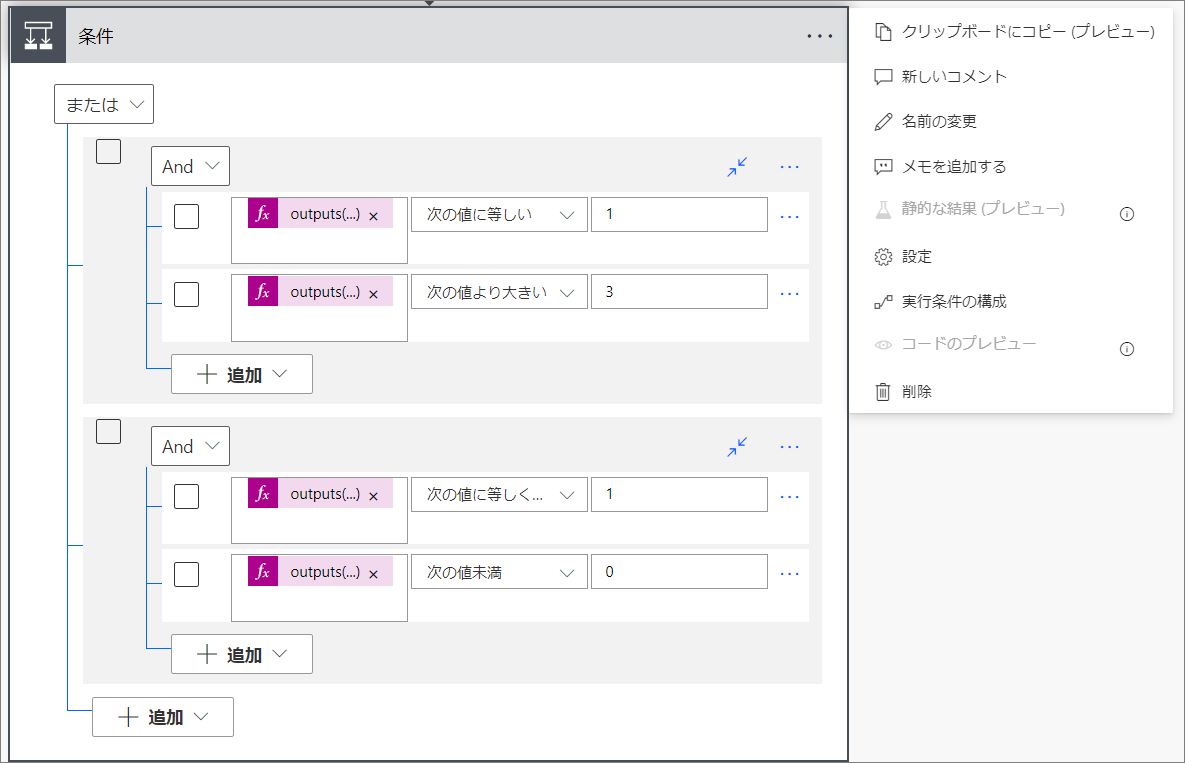This screenshot has height=763, width=1185.
Task: Open the 次の値より大きい comparison dropdown
Action: [500, 292]
